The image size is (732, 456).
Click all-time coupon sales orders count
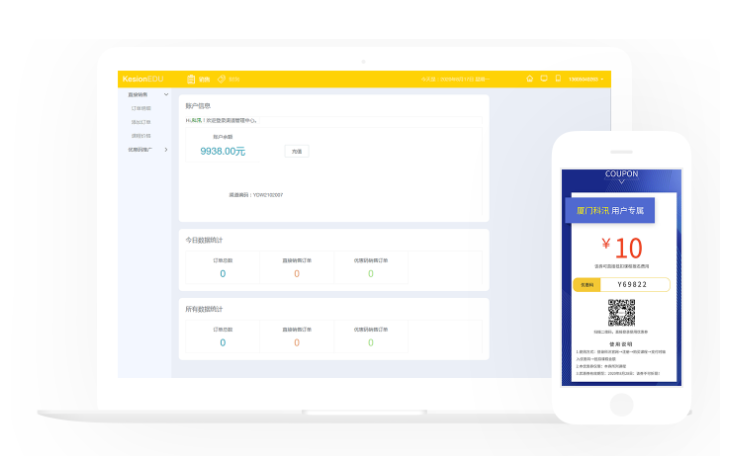tap(370, 342)
